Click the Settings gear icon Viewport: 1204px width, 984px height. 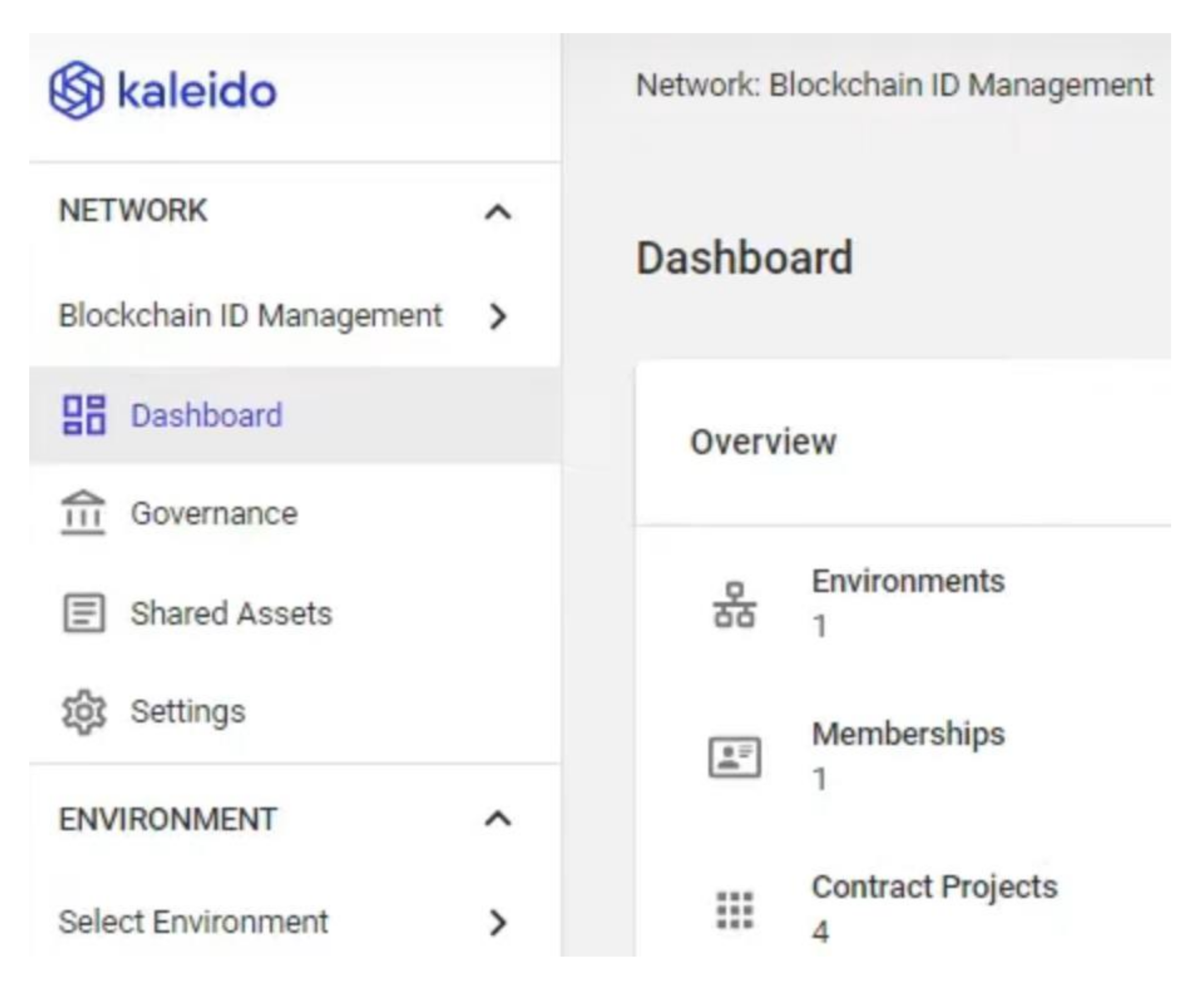click(x=84, y=712)
